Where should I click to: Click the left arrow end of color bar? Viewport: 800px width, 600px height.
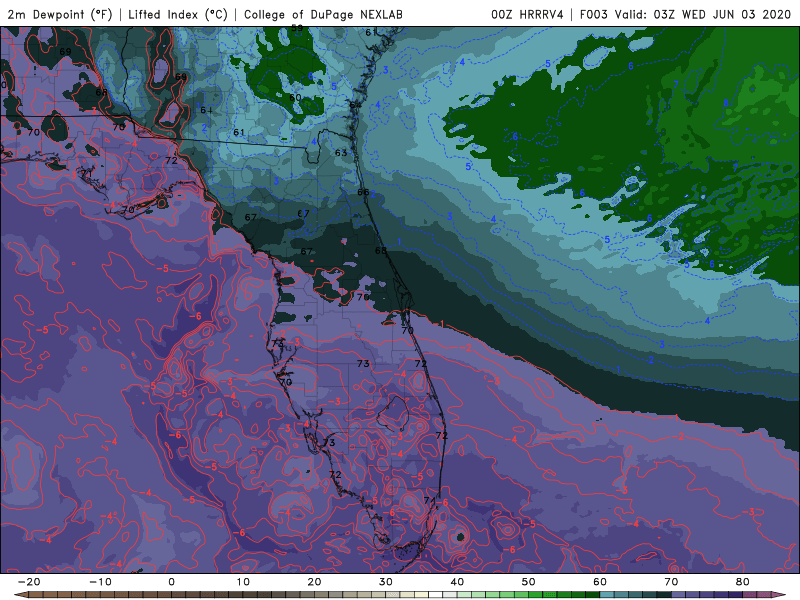pos(20,595)
